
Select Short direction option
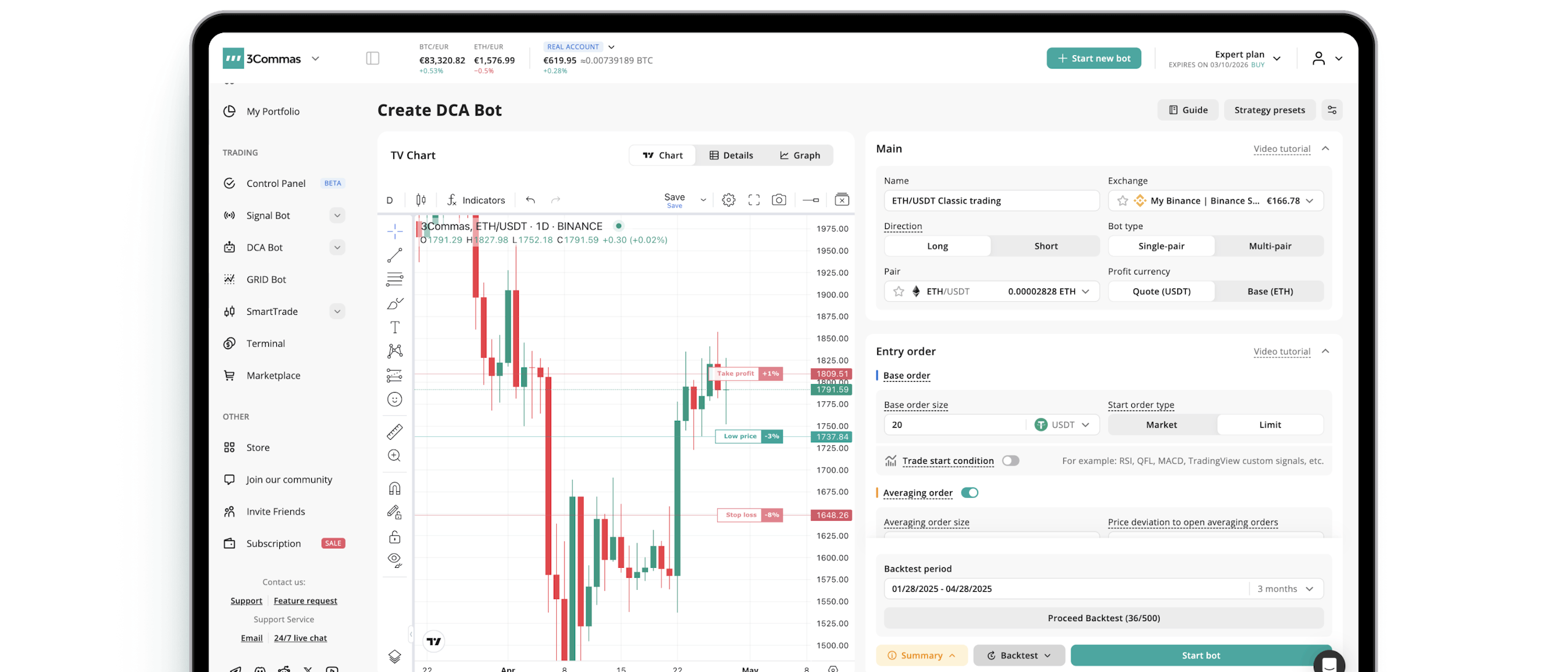coord(1046,246)
